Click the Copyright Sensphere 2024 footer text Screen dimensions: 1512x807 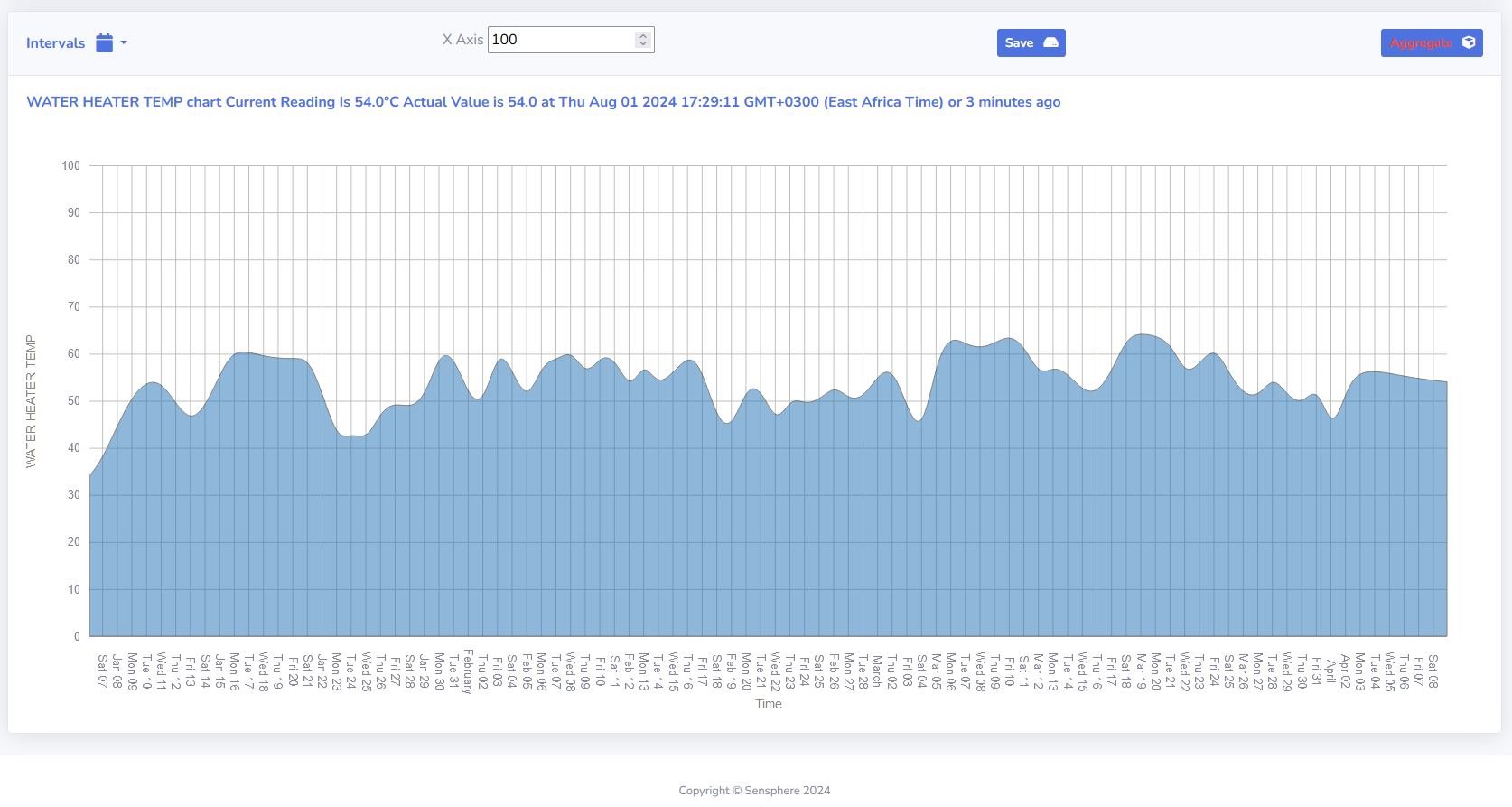point(754,791)
